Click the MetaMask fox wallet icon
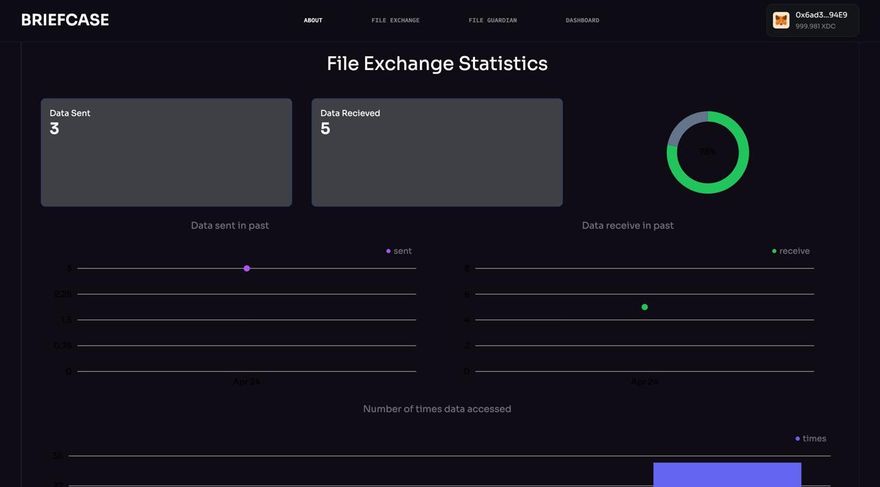 click(x=781, y=20)
